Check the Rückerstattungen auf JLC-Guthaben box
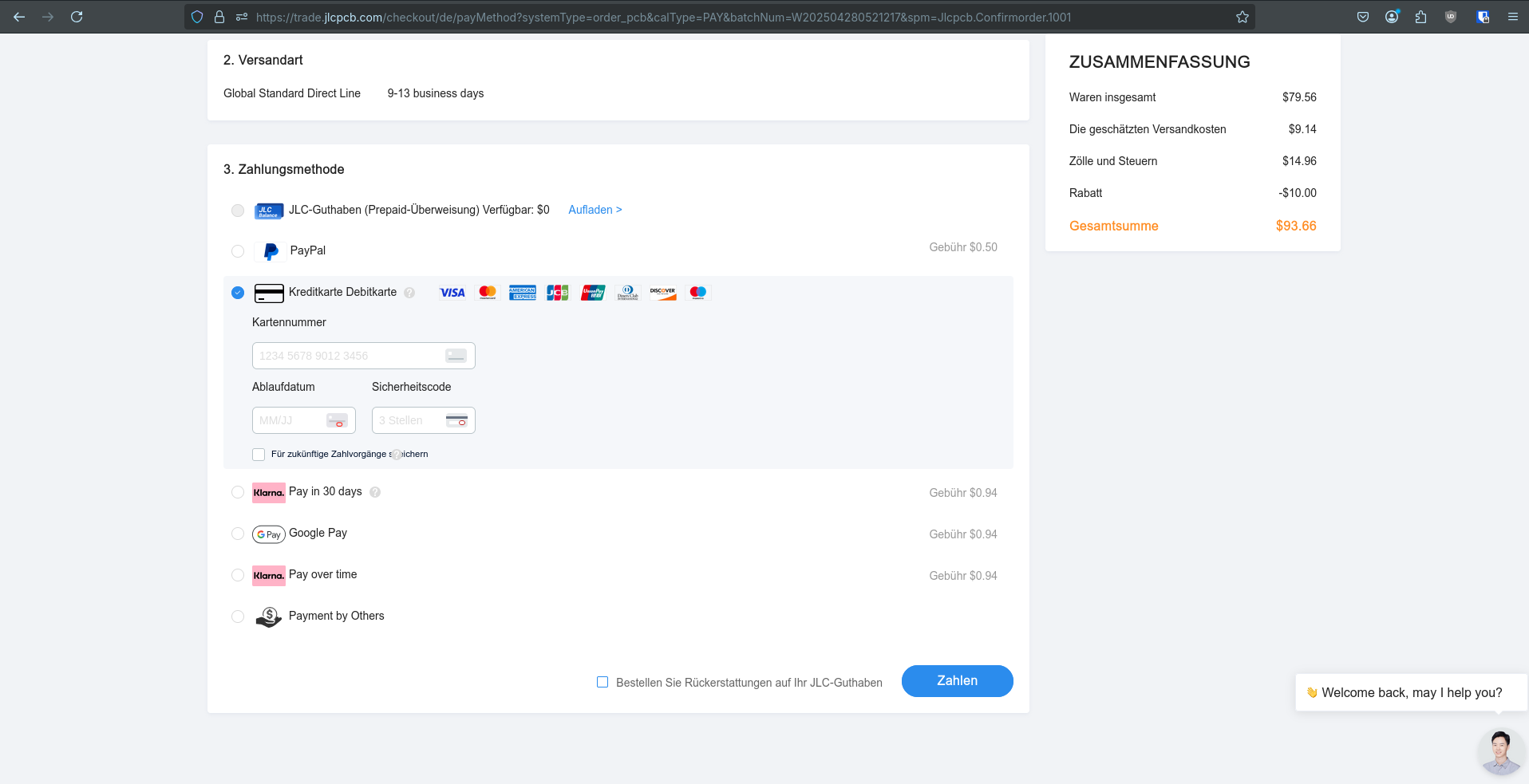Viewport: 1529px width, 784px height. point(603,682)
